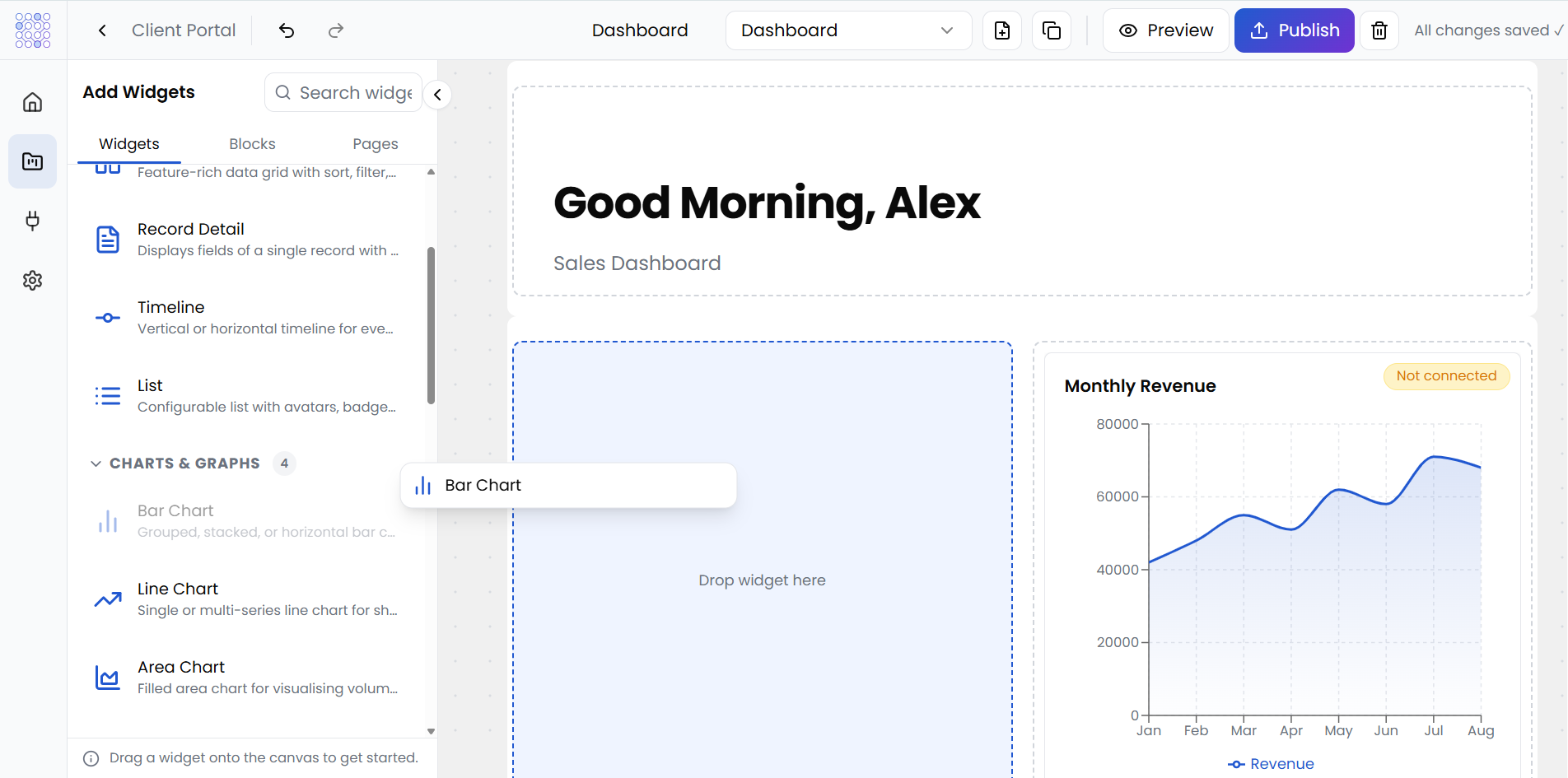Viewport: 1568px width, 778px height.
Task: Delete page with trash icon
Action: coord(1379,30)
